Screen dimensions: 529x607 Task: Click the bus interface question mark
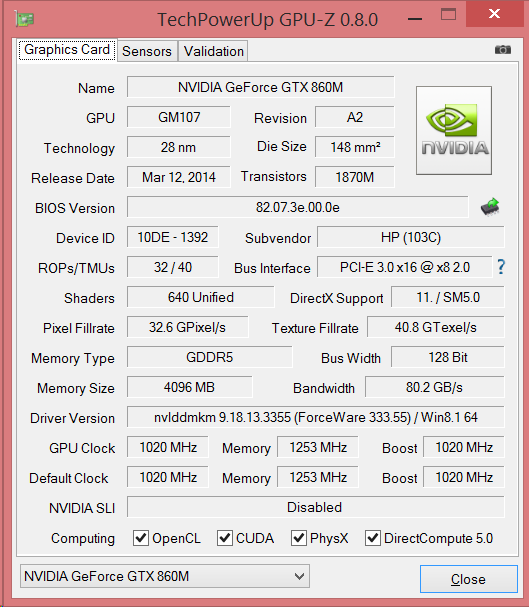[501, 267]
